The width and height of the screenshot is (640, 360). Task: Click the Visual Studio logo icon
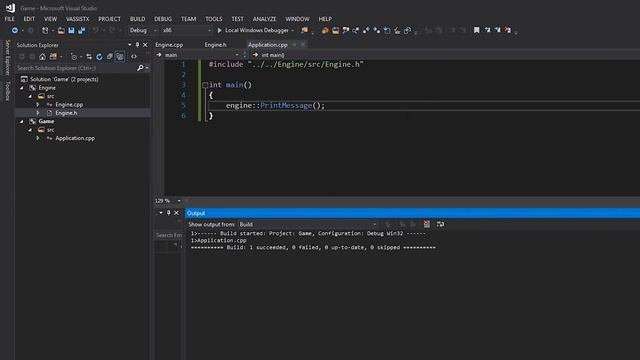click(x=10, y=8)
